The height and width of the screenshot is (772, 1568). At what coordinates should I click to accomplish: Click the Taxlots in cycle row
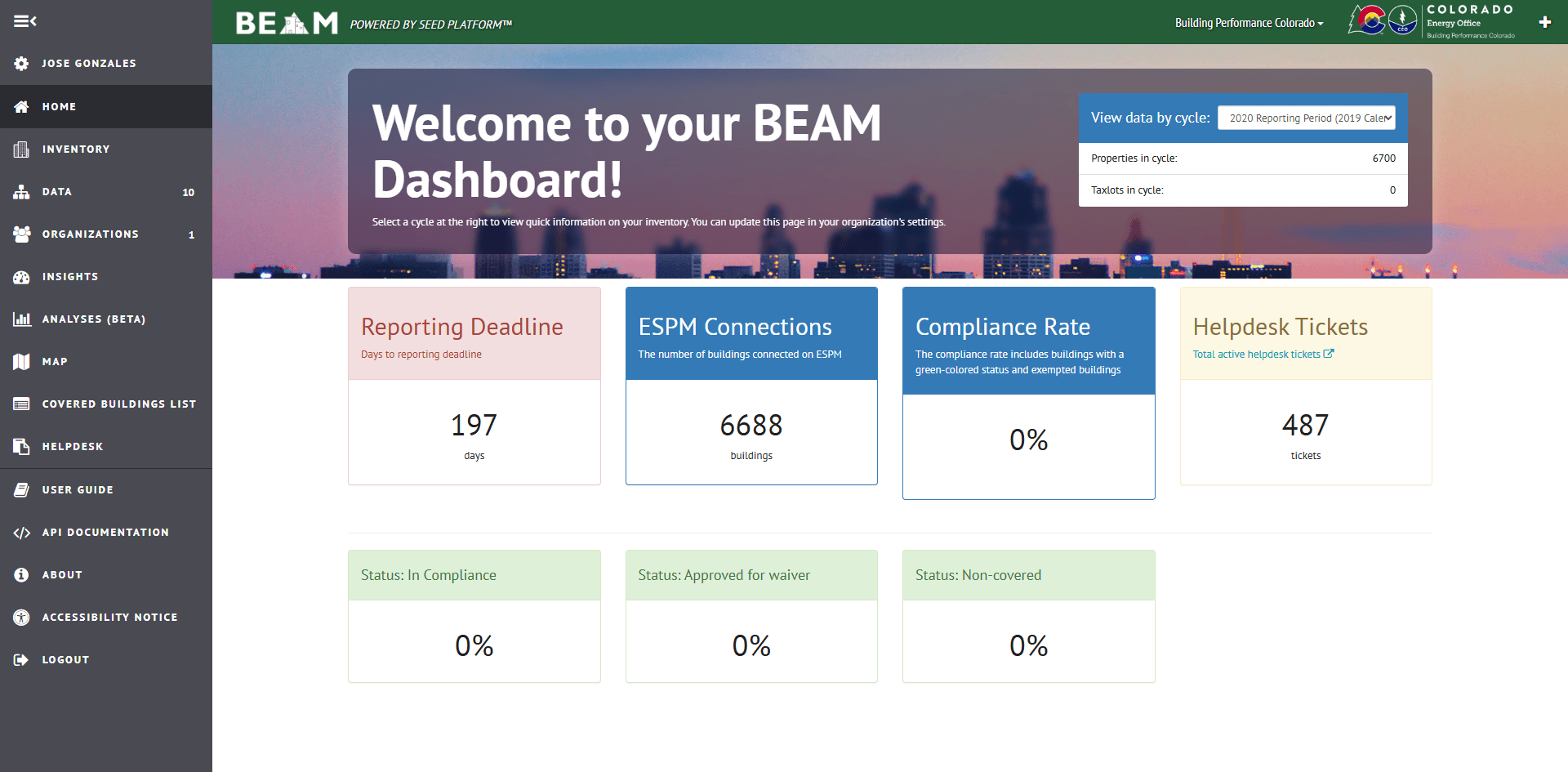click(1243, 190)
